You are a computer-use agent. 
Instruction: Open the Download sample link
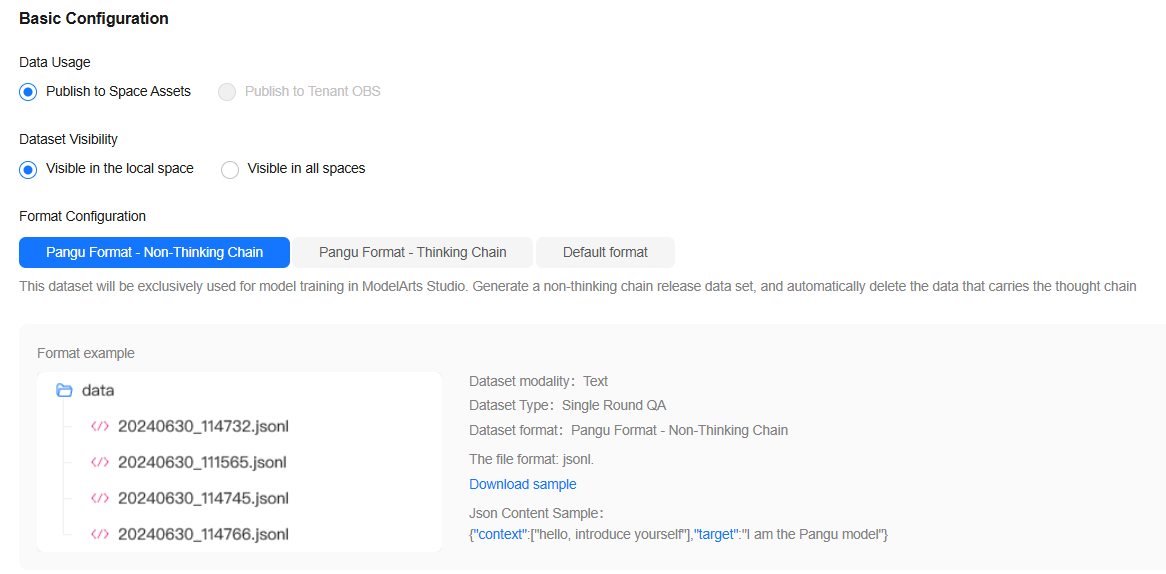522,484
